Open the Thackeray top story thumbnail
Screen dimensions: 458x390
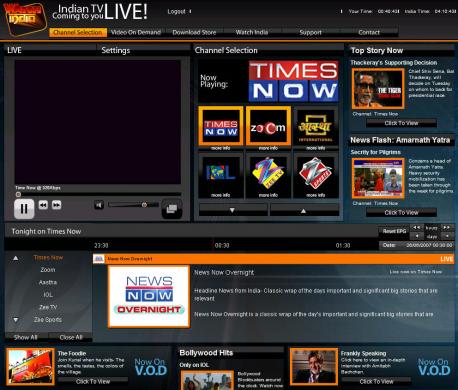pos(378,89)
